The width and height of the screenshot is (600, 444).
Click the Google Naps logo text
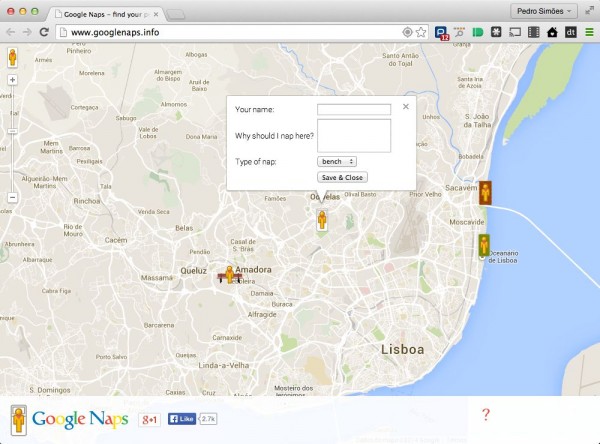coord(80,419)
